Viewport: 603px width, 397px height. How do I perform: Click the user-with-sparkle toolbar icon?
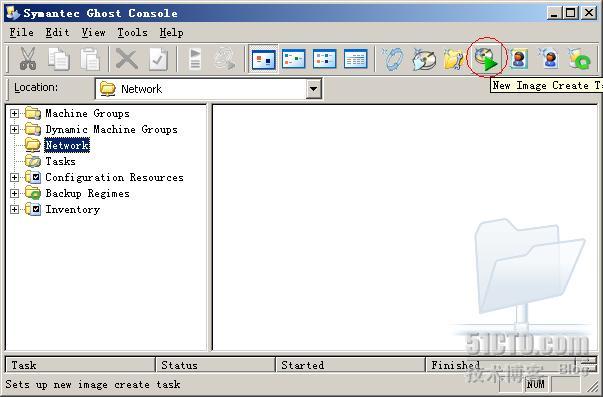pyautogui.click(x=549, y=59)
